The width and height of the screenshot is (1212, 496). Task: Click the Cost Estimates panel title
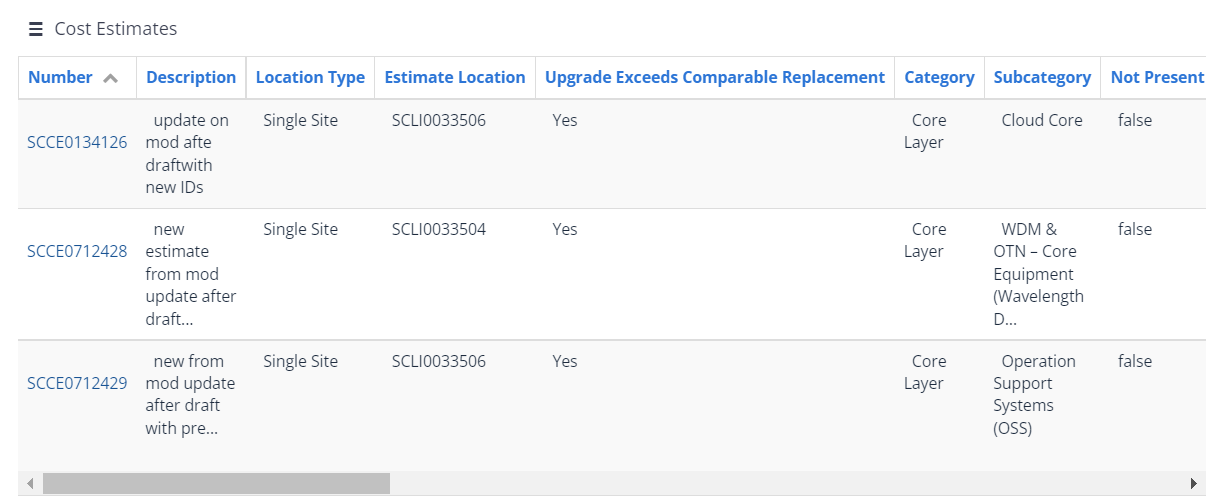pyautogui.click(x=116, y=29)
